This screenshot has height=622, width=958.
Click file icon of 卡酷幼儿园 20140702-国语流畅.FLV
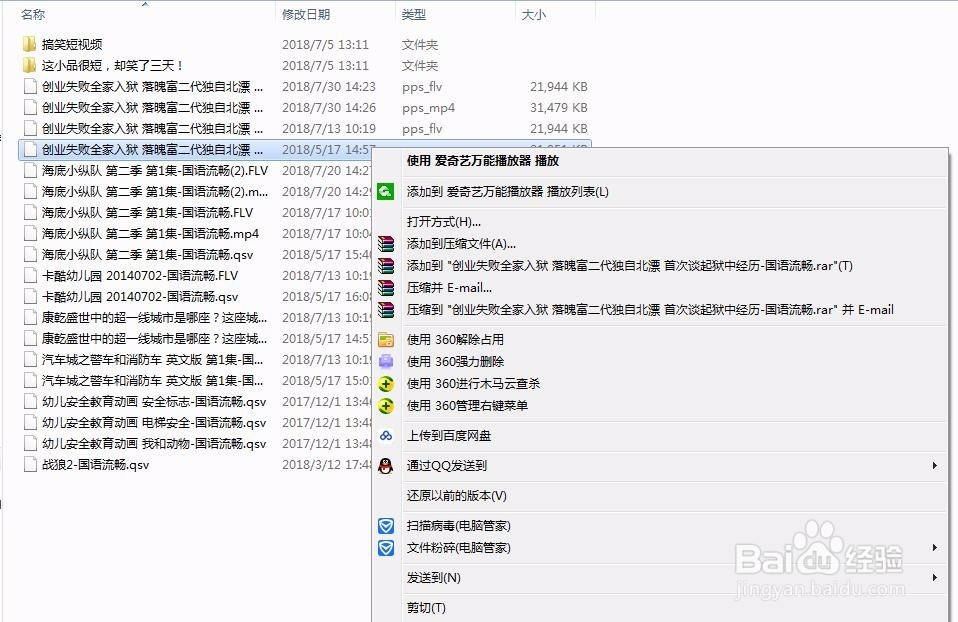(30, 276)
